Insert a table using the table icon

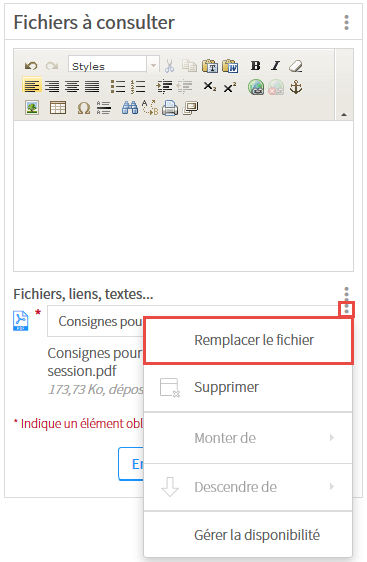point(58,108)
